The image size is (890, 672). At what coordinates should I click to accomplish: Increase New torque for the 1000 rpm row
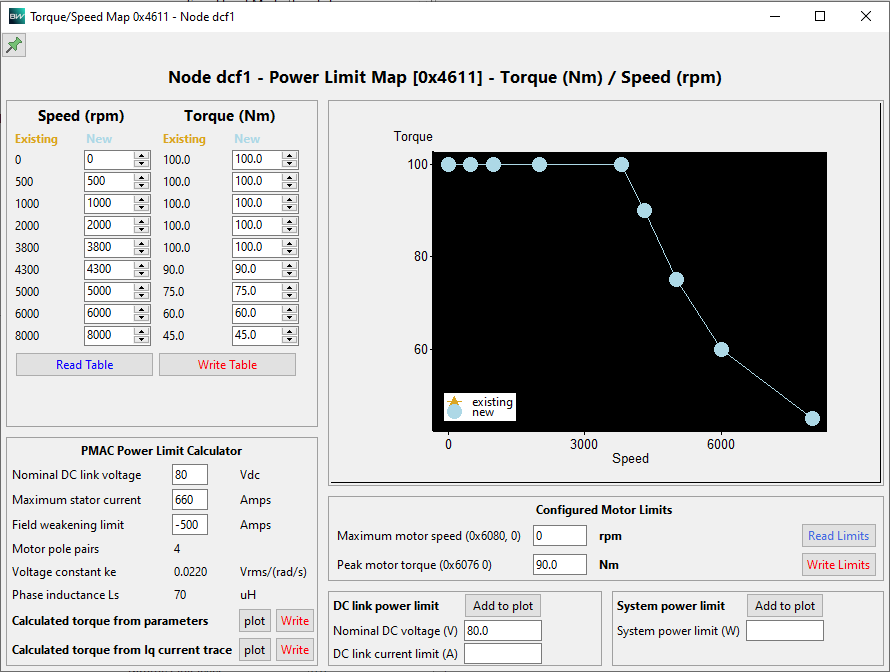click(289, 200)
